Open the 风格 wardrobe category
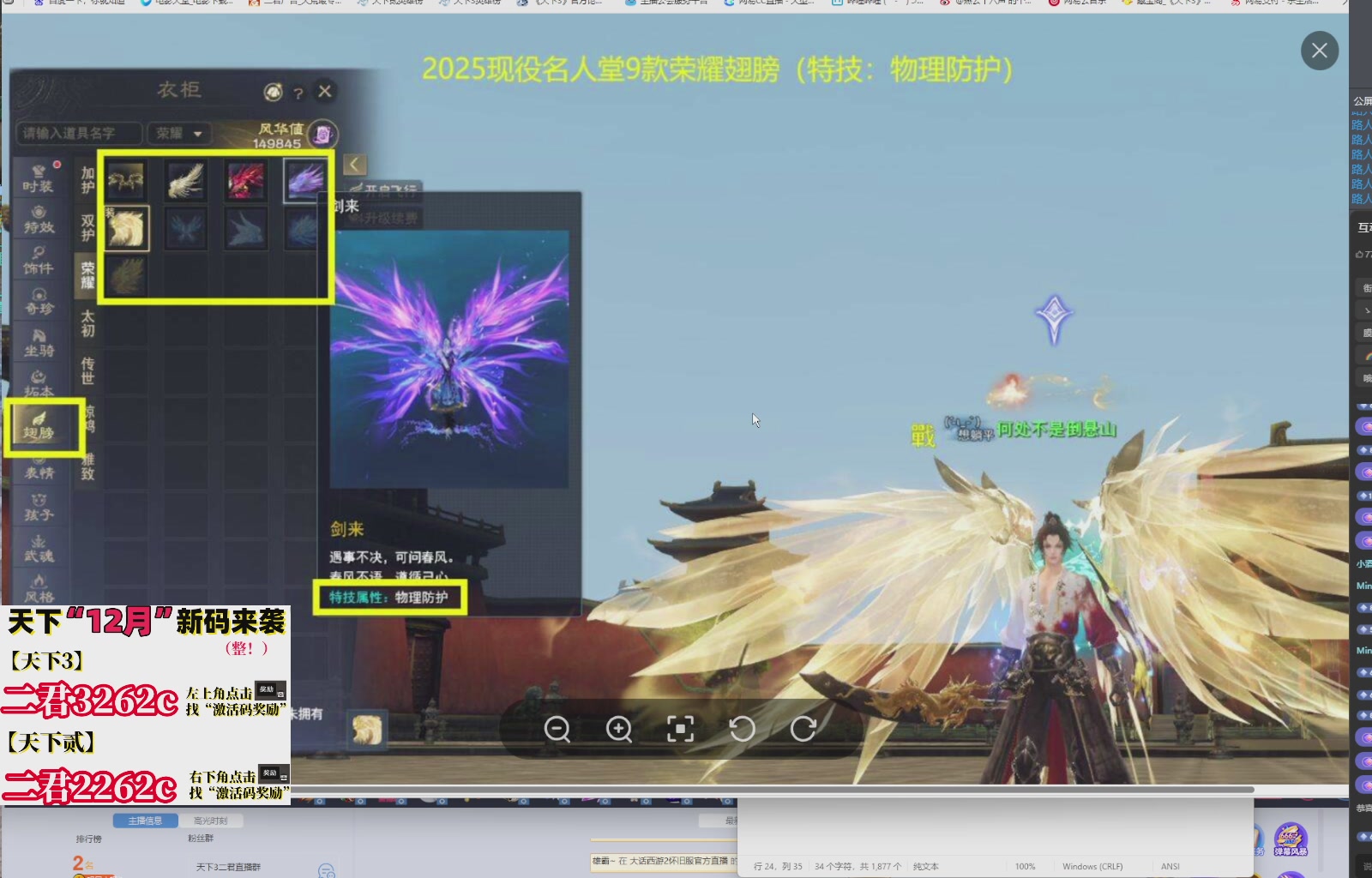The height and width of the screenshot is (878, 1372). [x=38, y=589]
